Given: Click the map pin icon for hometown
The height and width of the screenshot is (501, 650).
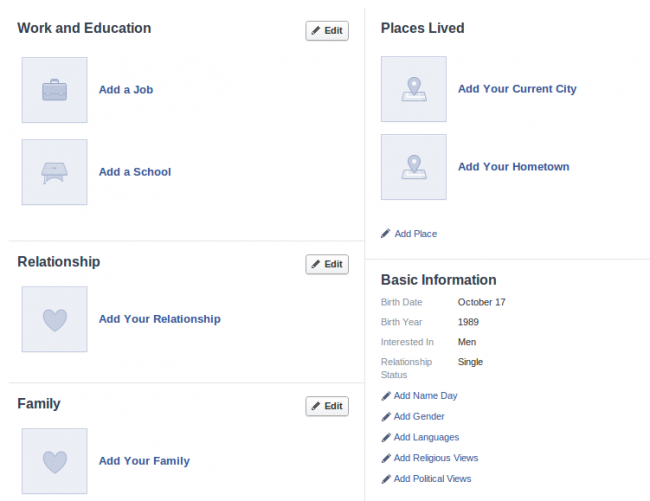Looking at the screenshot, I should click(x=414, y=167).
